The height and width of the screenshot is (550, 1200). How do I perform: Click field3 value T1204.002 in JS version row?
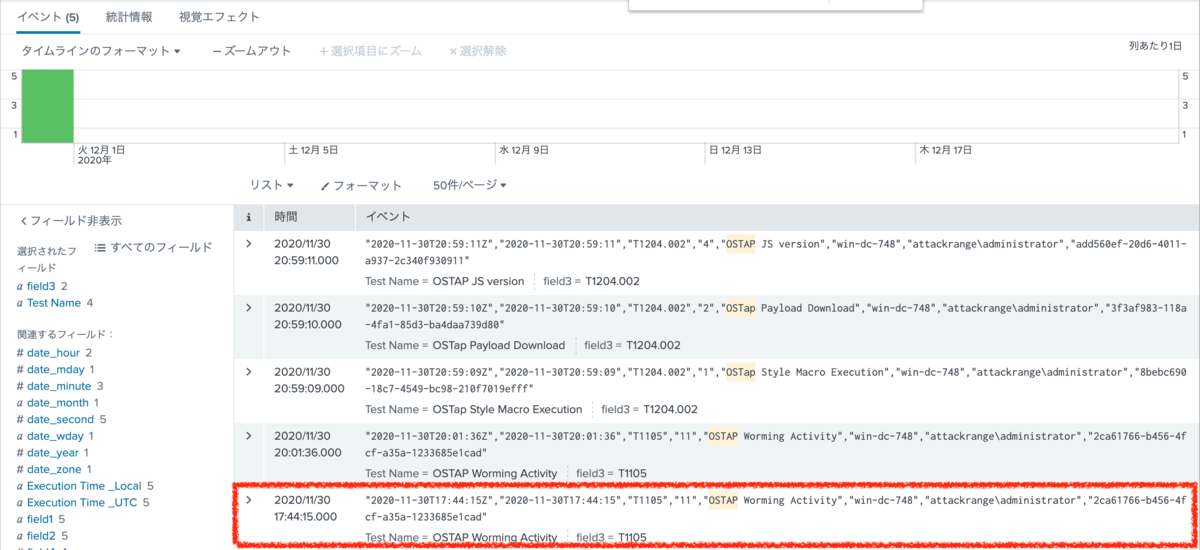pos(613,281)
